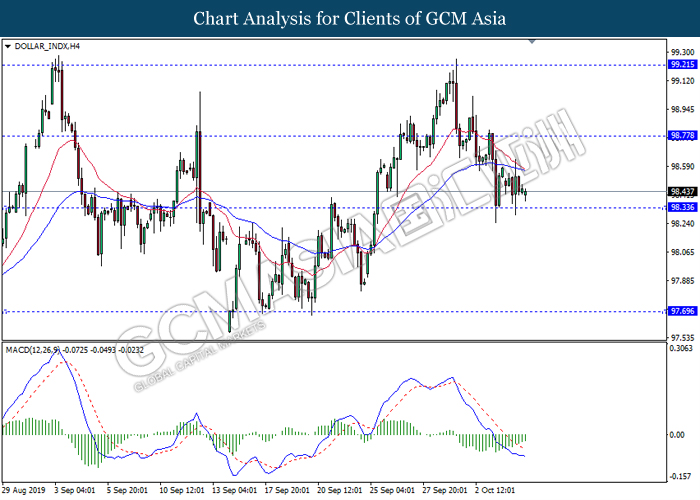This screenshot has width=700, height=500.
Task: Click the 29 Aug 2019 date label
Action: pos(24,490)
